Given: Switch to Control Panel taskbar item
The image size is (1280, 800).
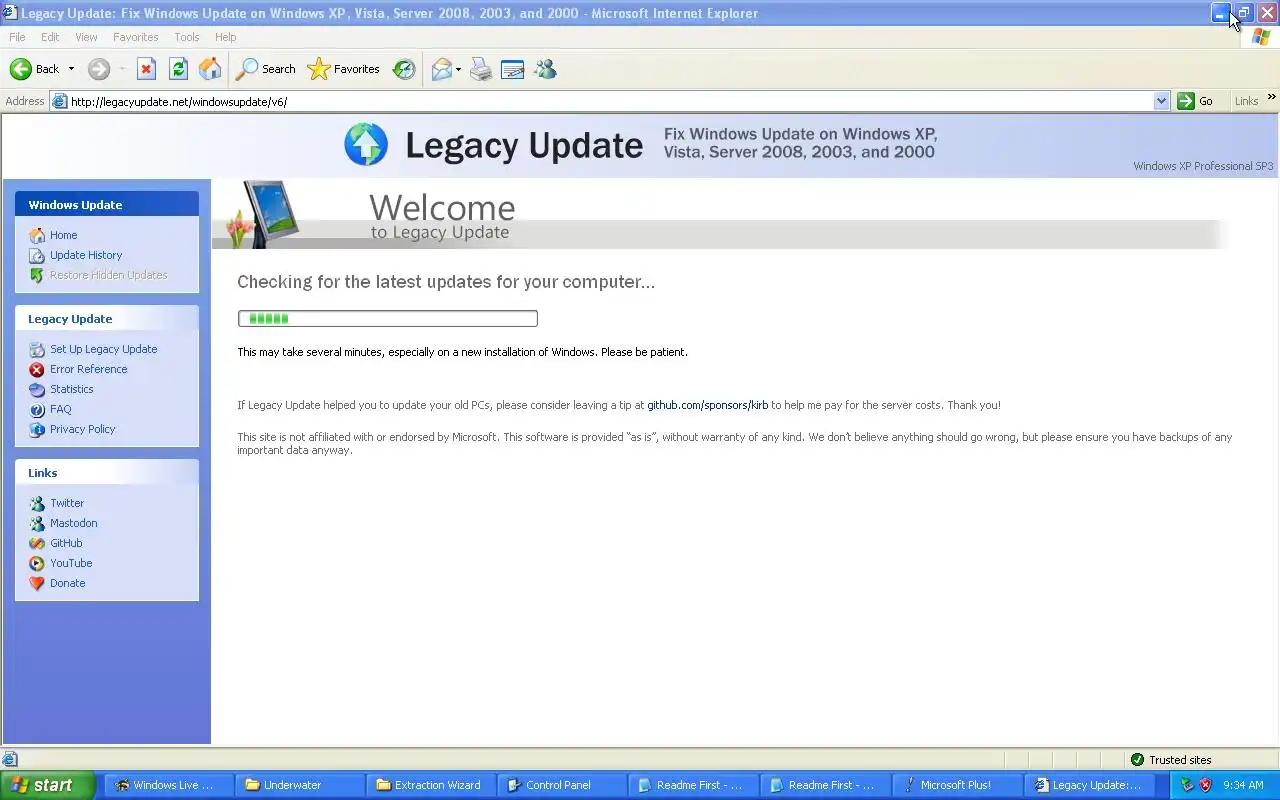Looking at the screenshot, I should 563,785.
